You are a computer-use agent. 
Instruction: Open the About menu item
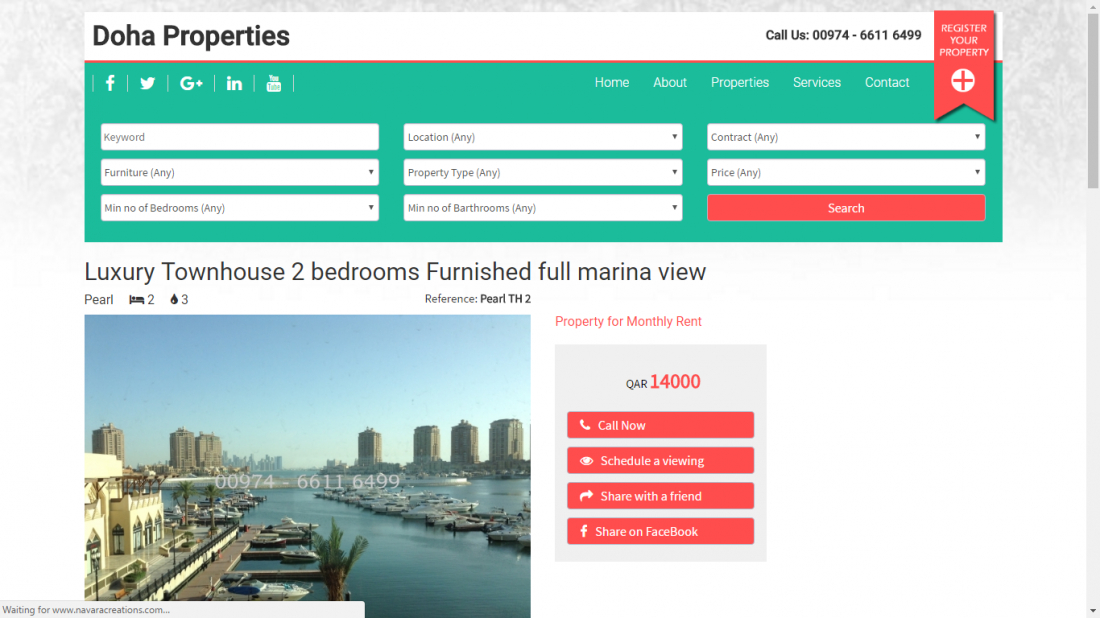[670, 83]
